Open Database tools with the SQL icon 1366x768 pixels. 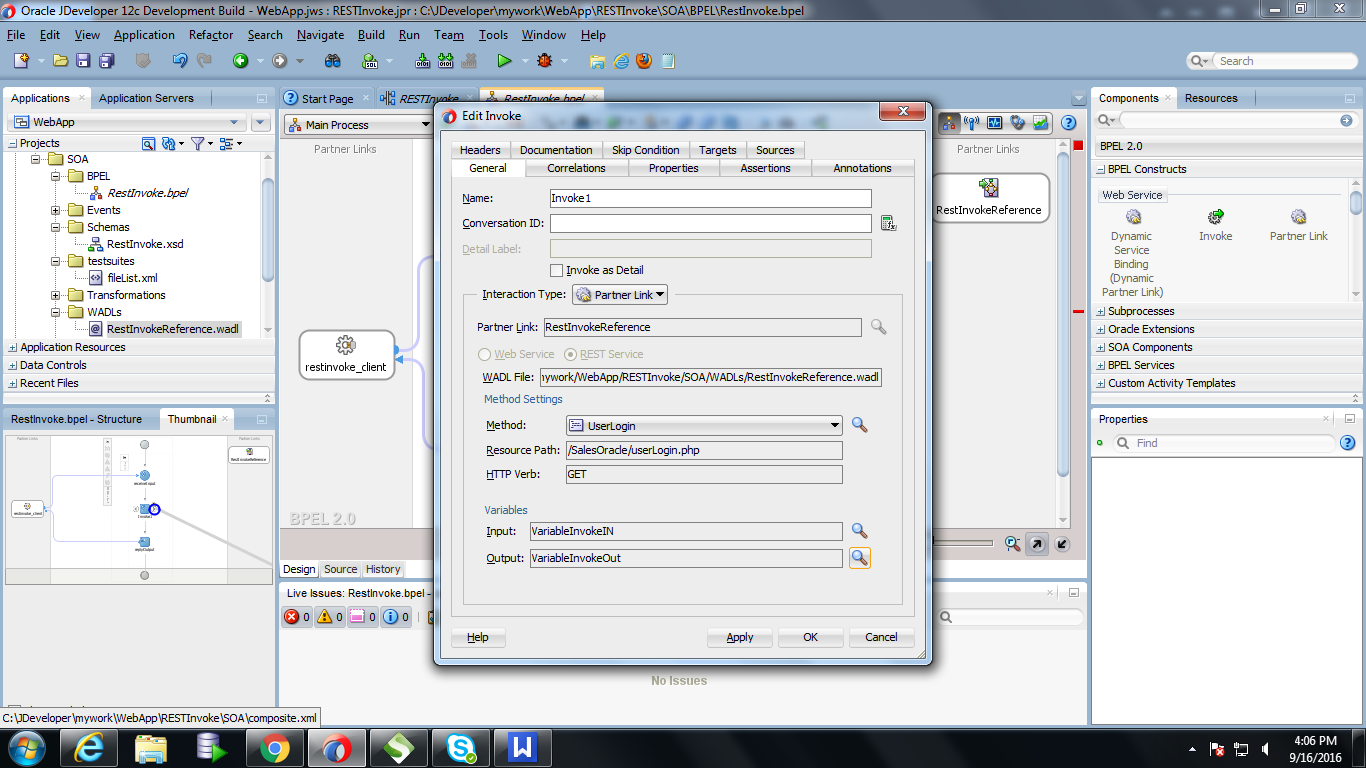tap(370, 60)
